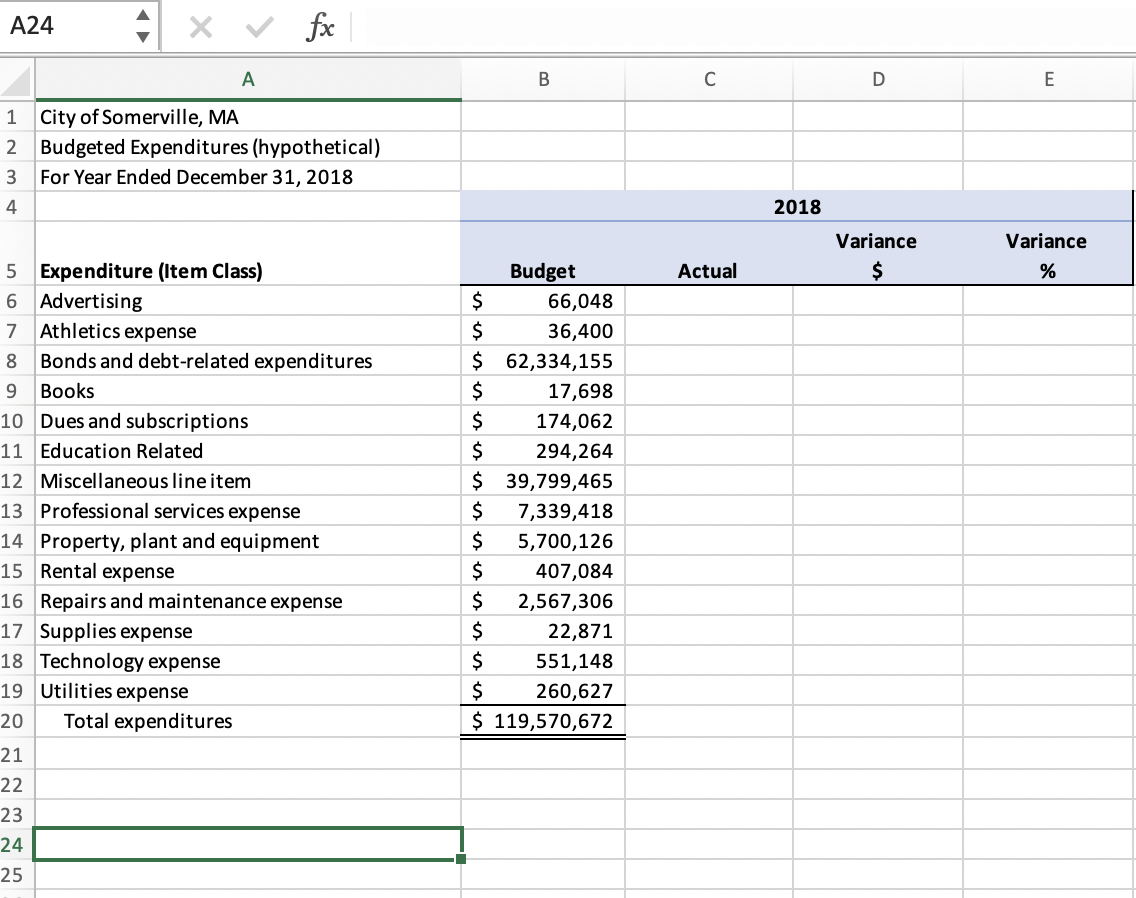This screenshot has height=898, width=1136.
Task: Select the 'Supplies expense' cell
Action: coord(248,631)
